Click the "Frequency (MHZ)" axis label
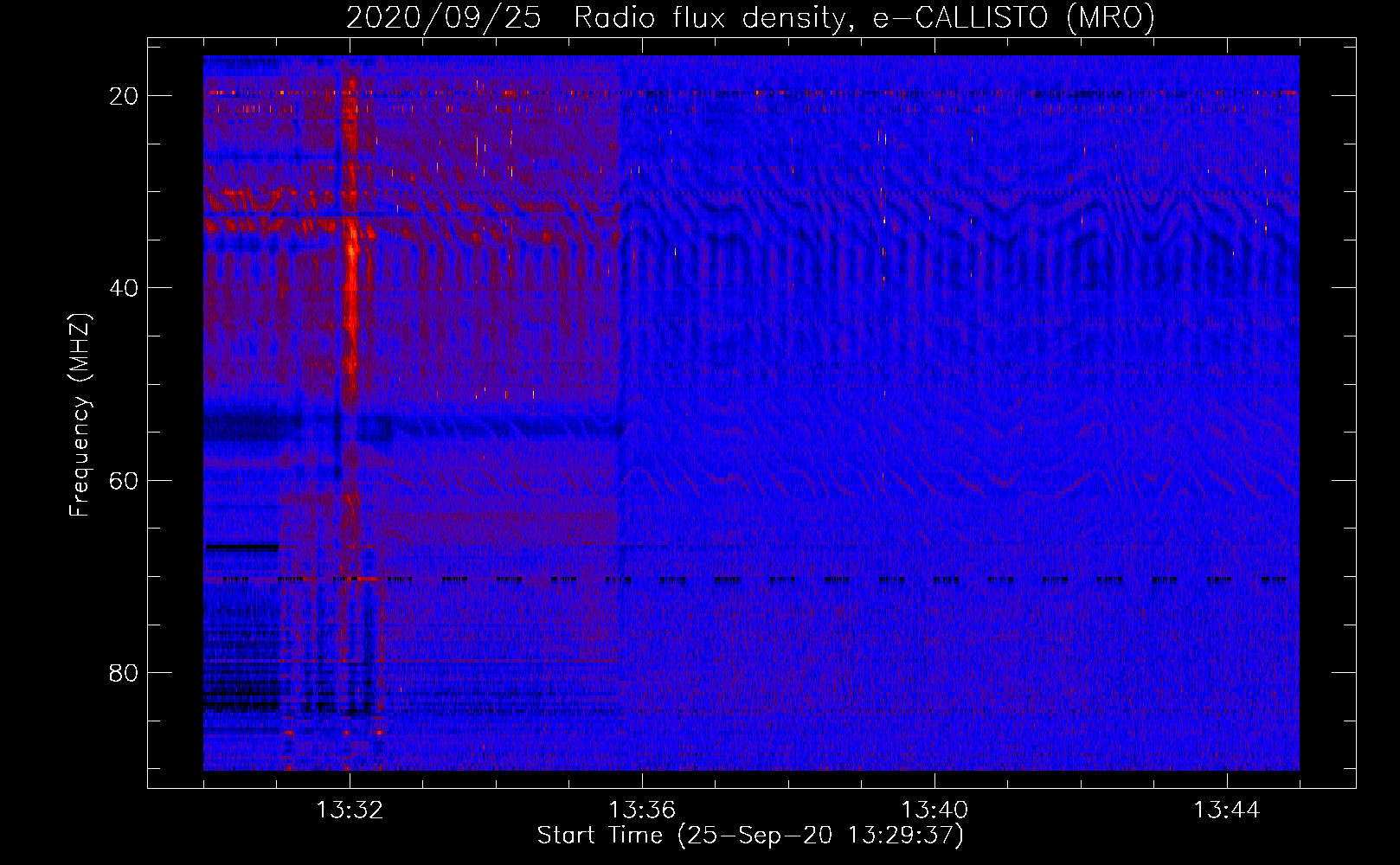 (80, 415)
